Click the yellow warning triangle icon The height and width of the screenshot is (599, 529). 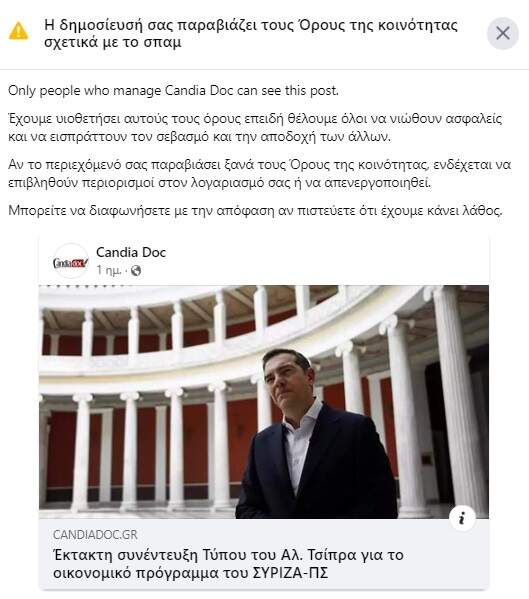pyautogui.click(x=18, y=31)
